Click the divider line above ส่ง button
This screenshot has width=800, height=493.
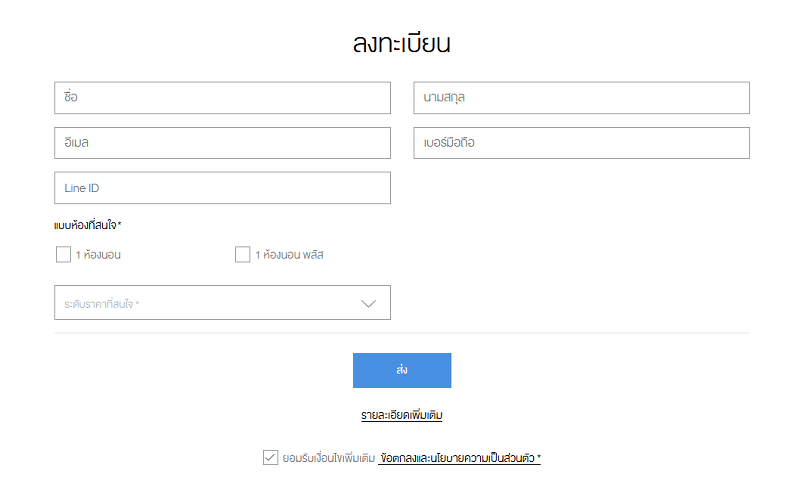pos(402,333)
